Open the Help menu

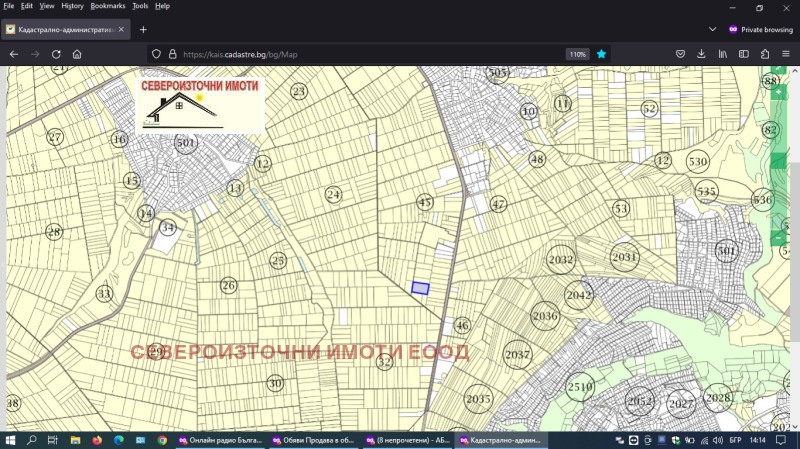pyautogui.click(x=162, y=6)
